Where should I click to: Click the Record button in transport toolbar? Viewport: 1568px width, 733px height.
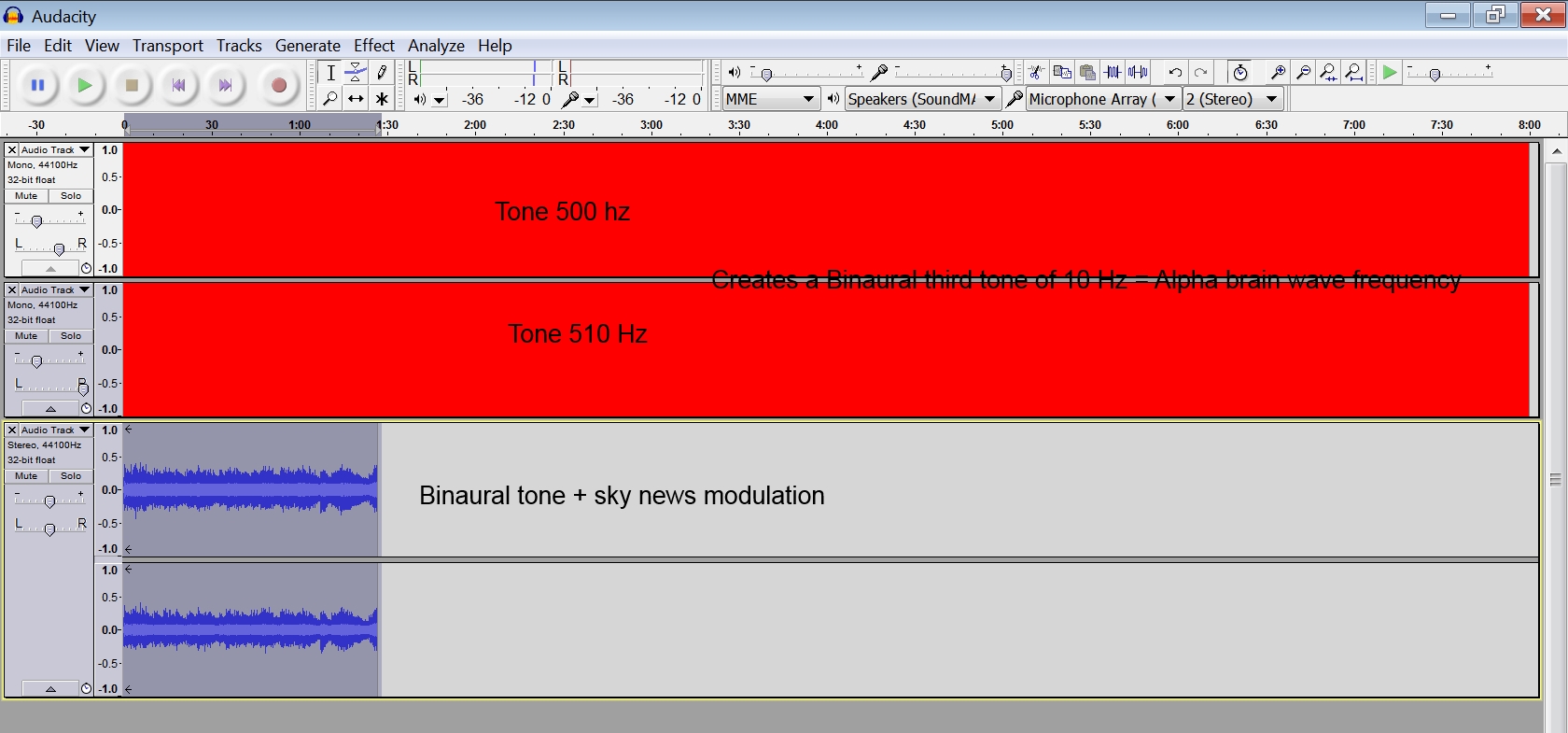click(x=278, y=86)
